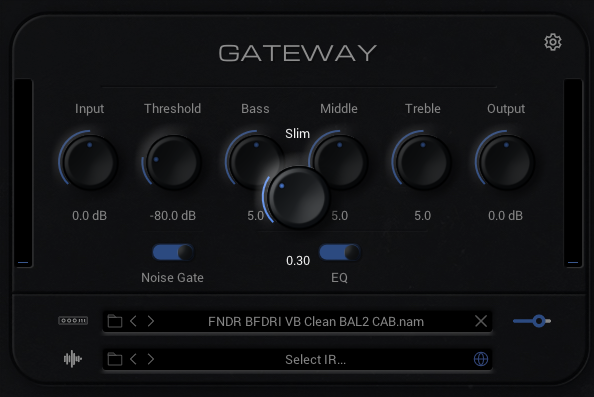Click the FNDR BFDRI VB Clean model name
Image resolution: width=594 pixels, height=397 pixels.
click(316, 322)
